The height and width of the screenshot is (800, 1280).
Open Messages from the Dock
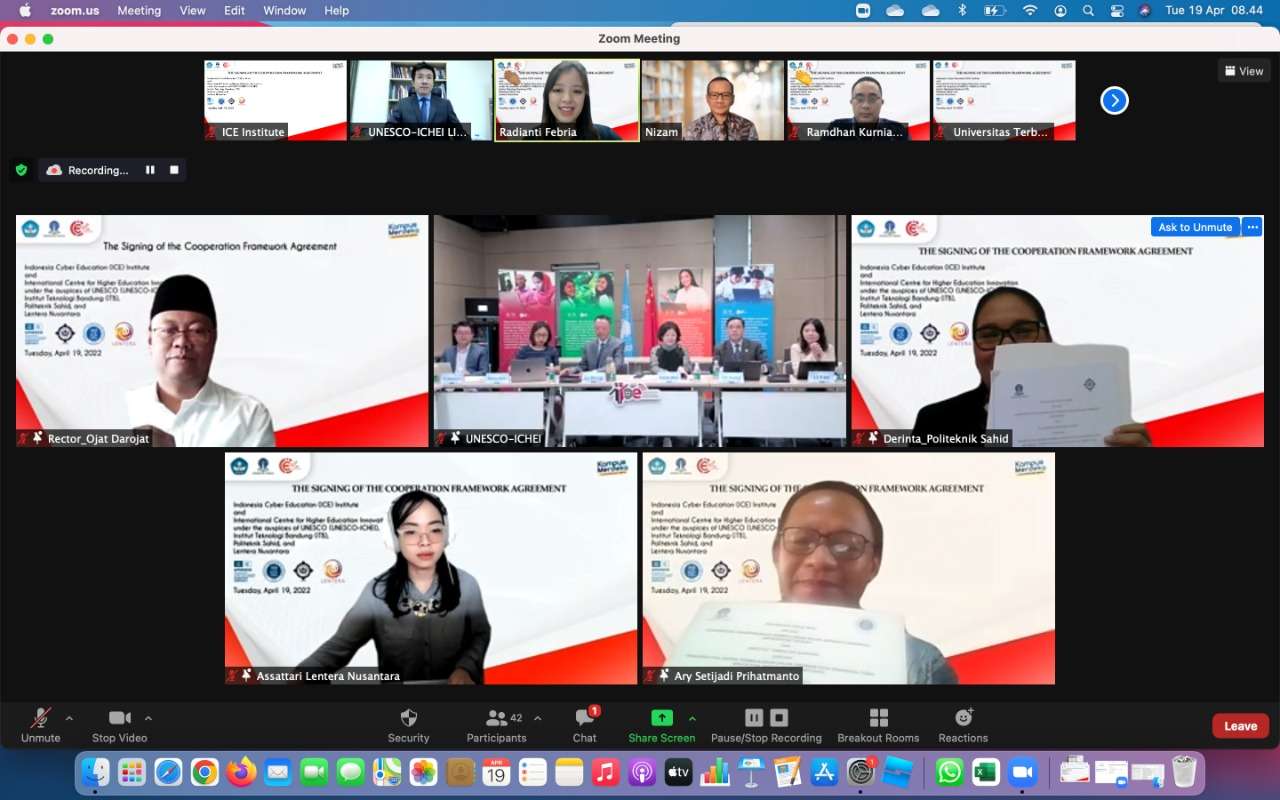pyautogui.click(x=350, y=772)
